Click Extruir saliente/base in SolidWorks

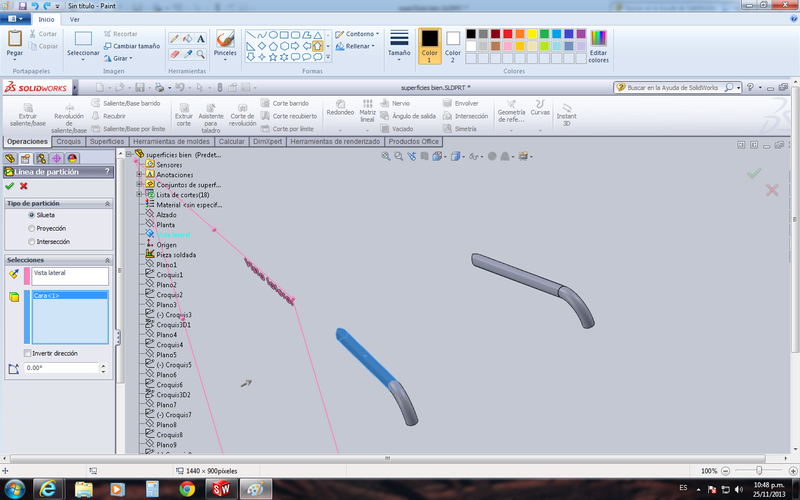point(28,114)
